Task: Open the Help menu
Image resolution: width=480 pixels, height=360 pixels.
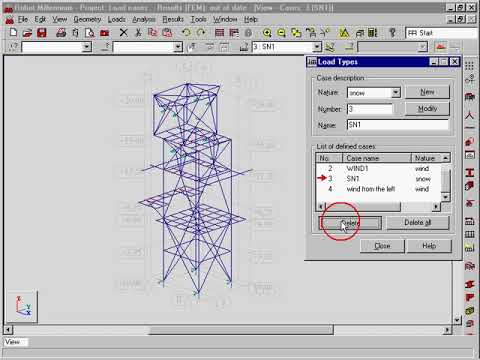Action: (x=251, y=19)
